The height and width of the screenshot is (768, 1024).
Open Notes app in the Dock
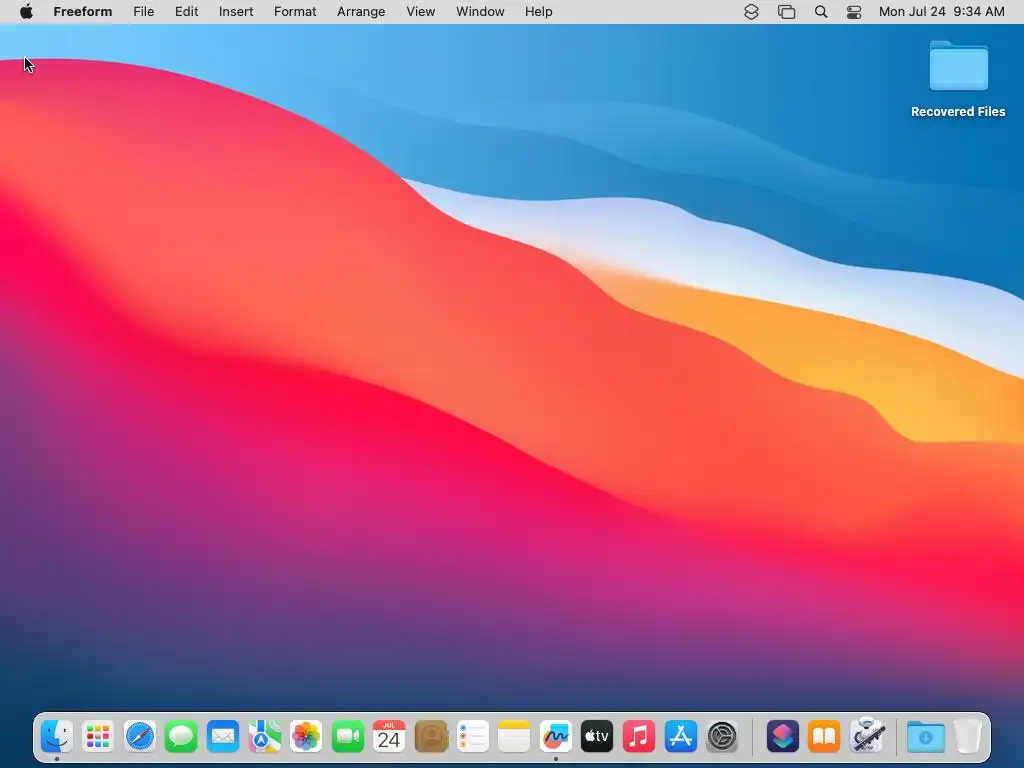pos(514,737)
